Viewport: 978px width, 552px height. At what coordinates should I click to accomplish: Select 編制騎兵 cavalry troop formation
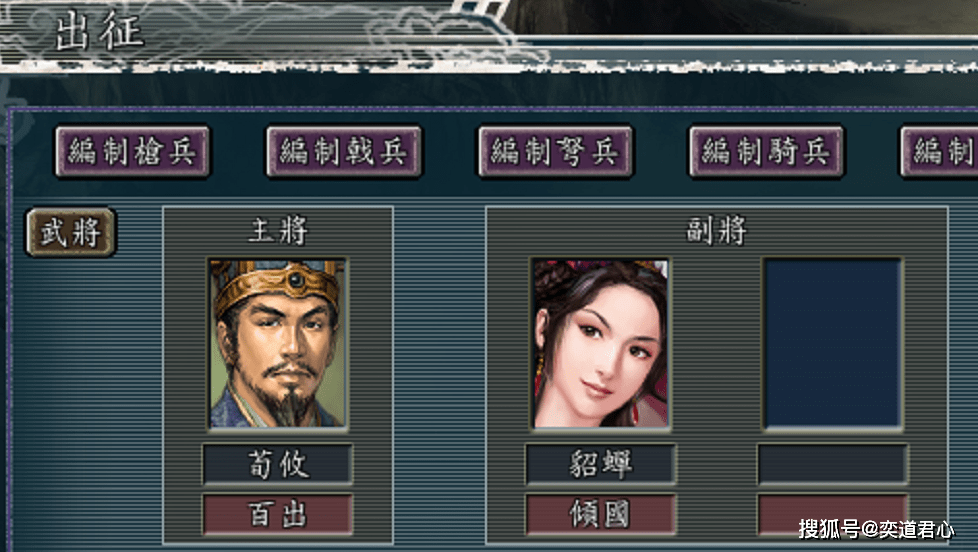click(767, 152)
